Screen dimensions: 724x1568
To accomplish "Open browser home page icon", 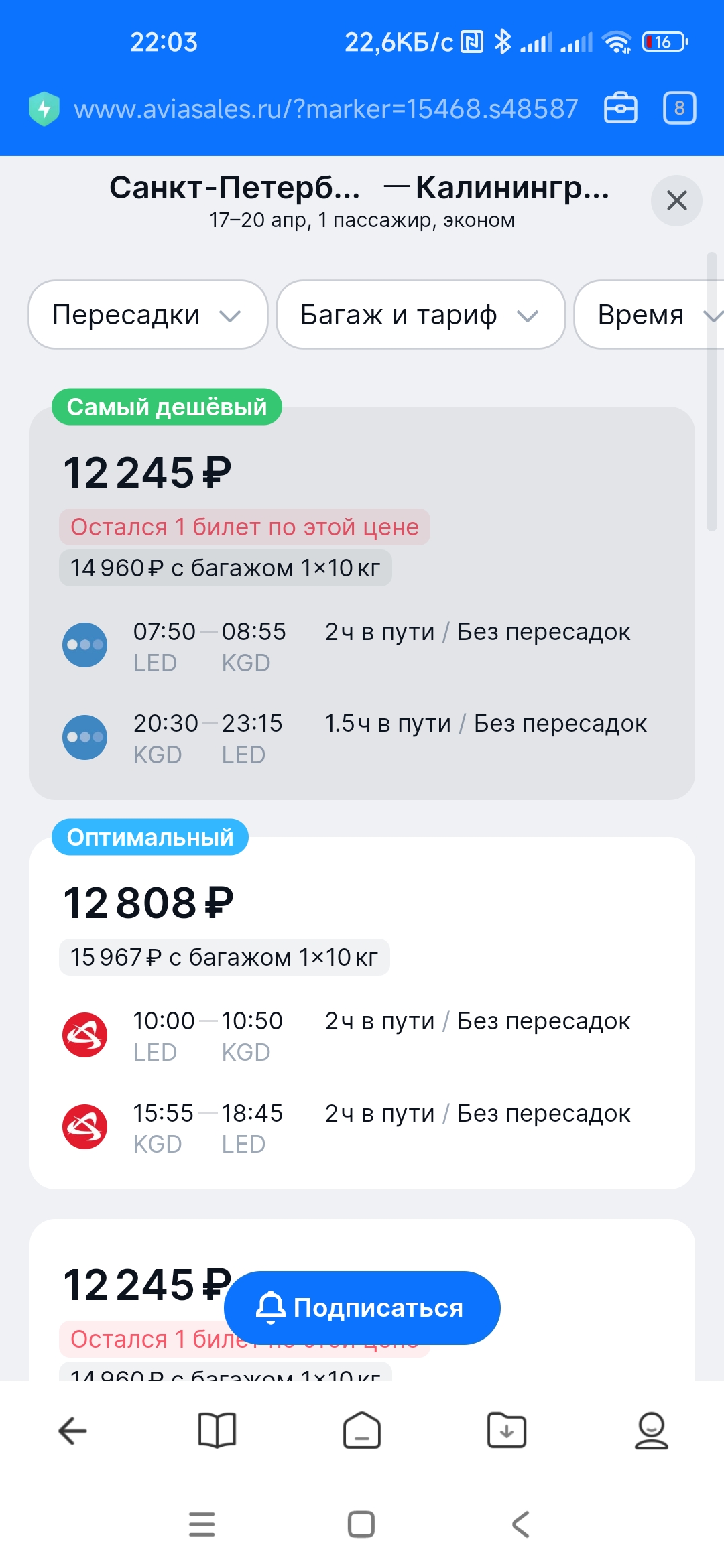I will click(x=362, y=1431).
